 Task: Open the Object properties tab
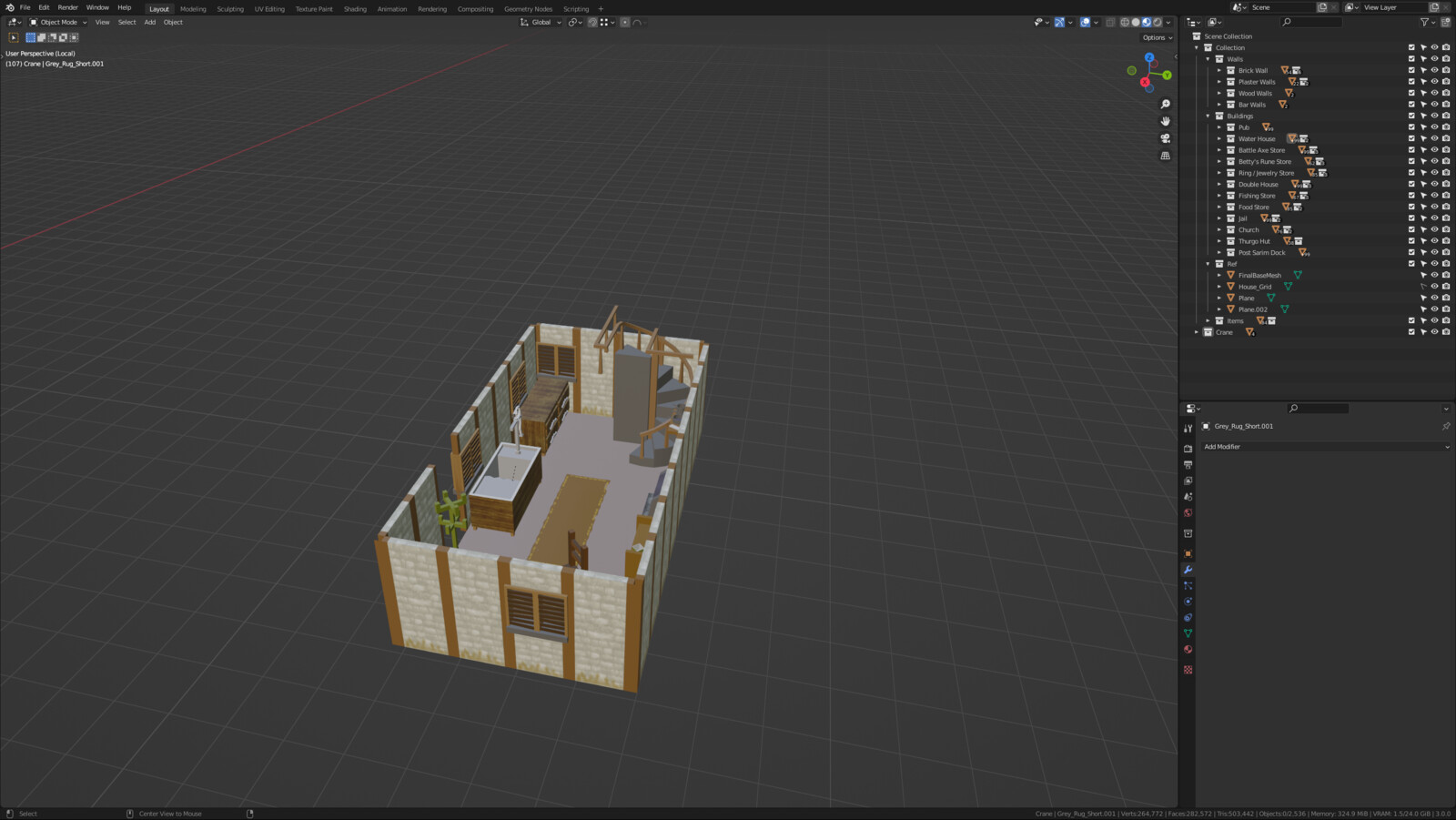click(1188, 553)
